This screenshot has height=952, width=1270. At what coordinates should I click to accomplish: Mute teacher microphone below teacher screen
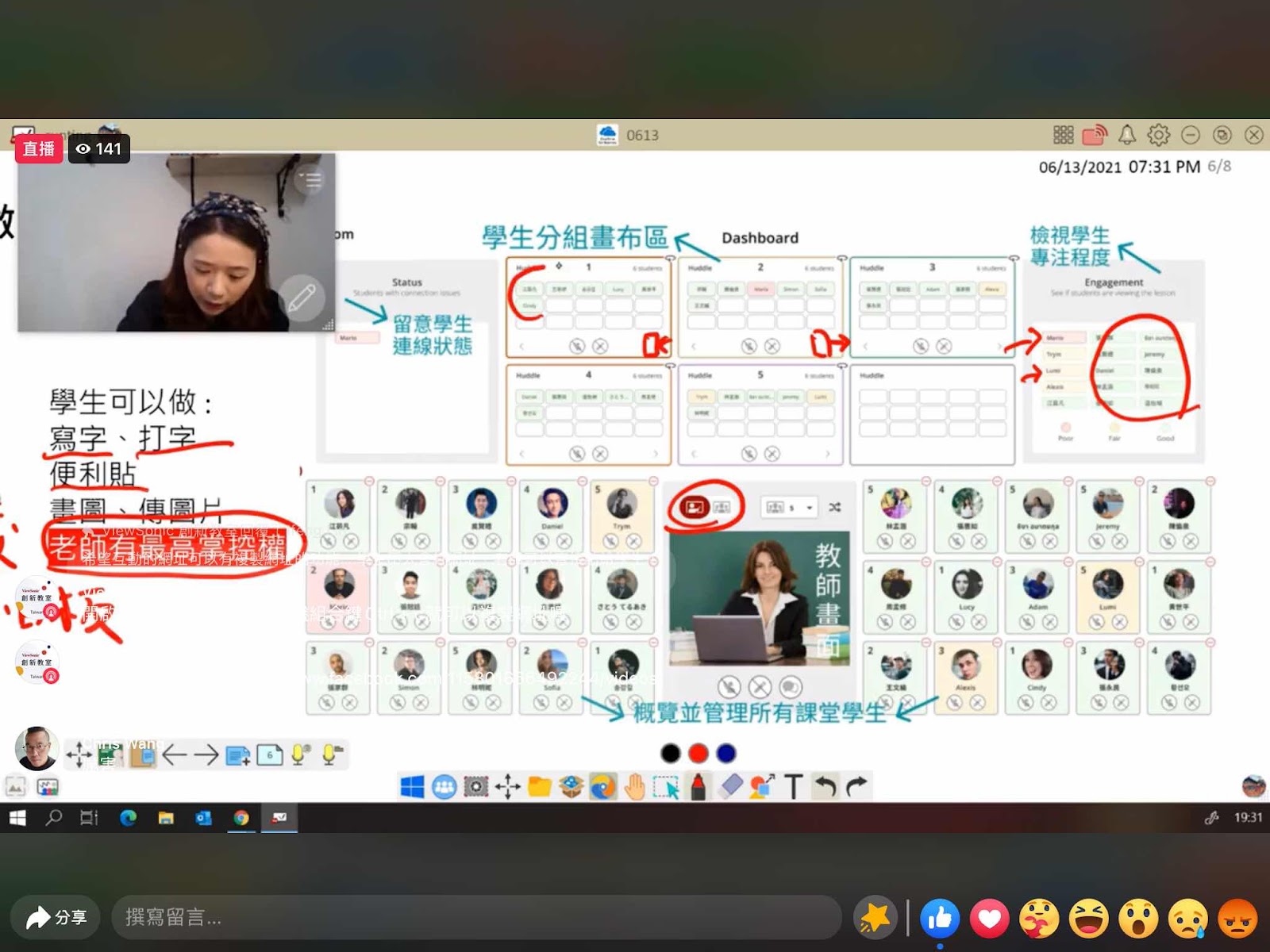click(x=729, y=686)
